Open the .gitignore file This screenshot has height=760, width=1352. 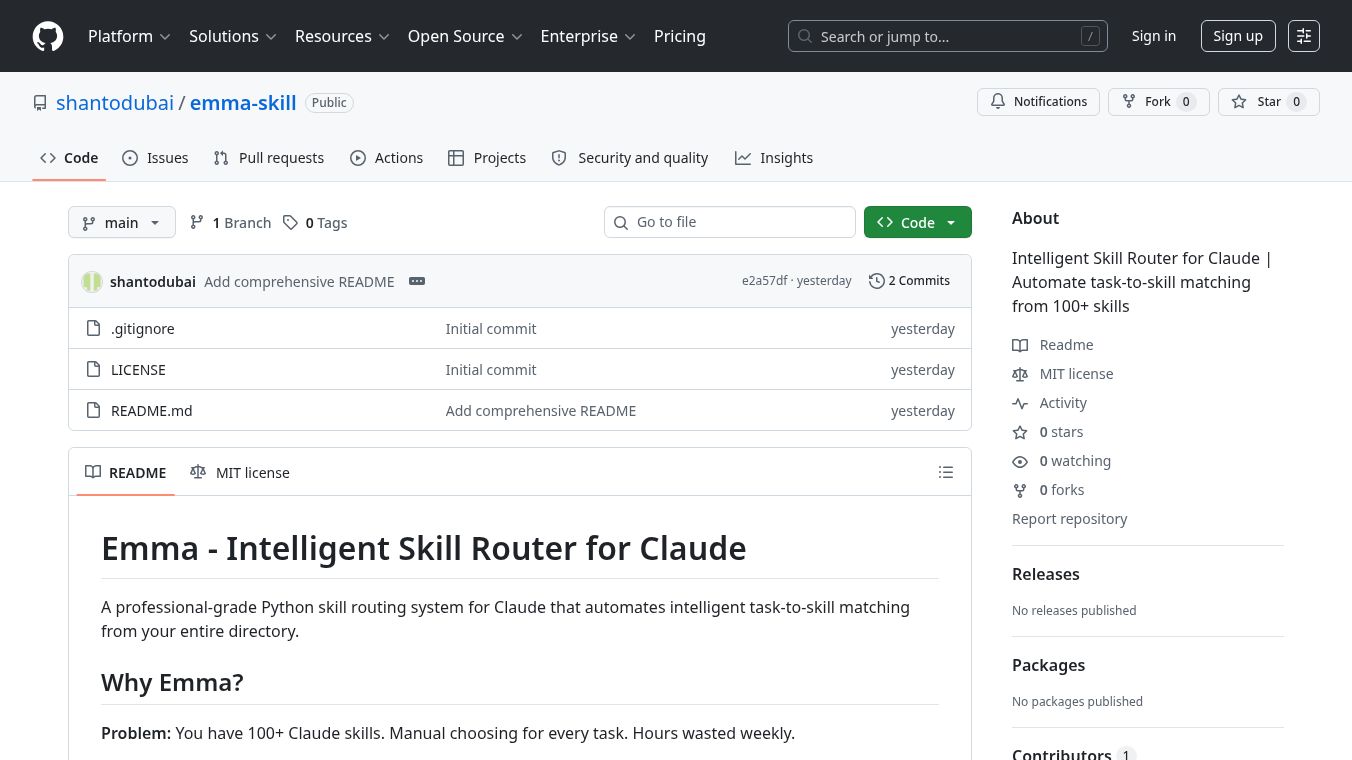pyautogui.click(x=143, y=329)
